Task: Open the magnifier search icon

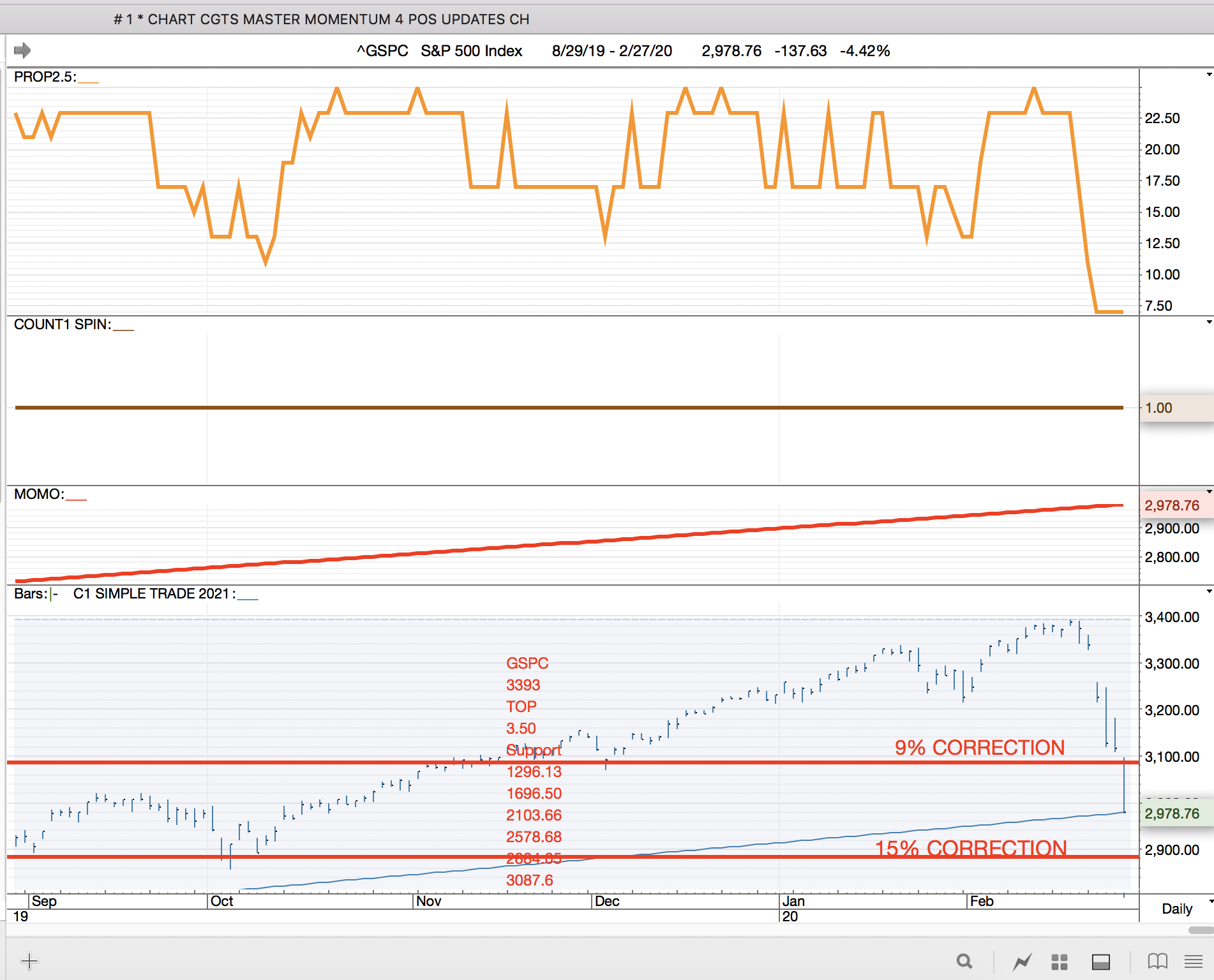Action: click(x=964, y=961)
